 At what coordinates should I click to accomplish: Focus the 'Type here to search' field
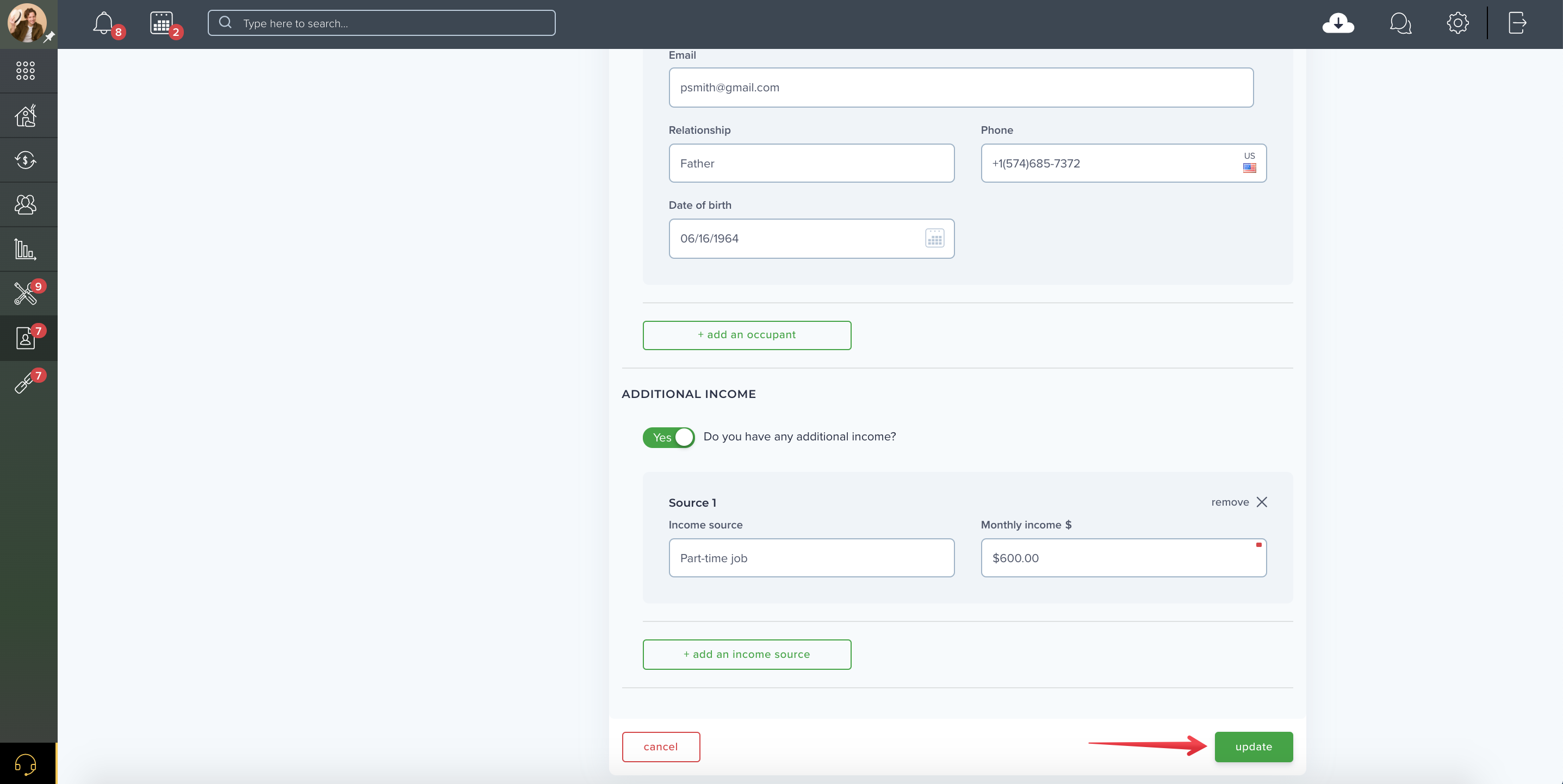(x=382, y=23)
